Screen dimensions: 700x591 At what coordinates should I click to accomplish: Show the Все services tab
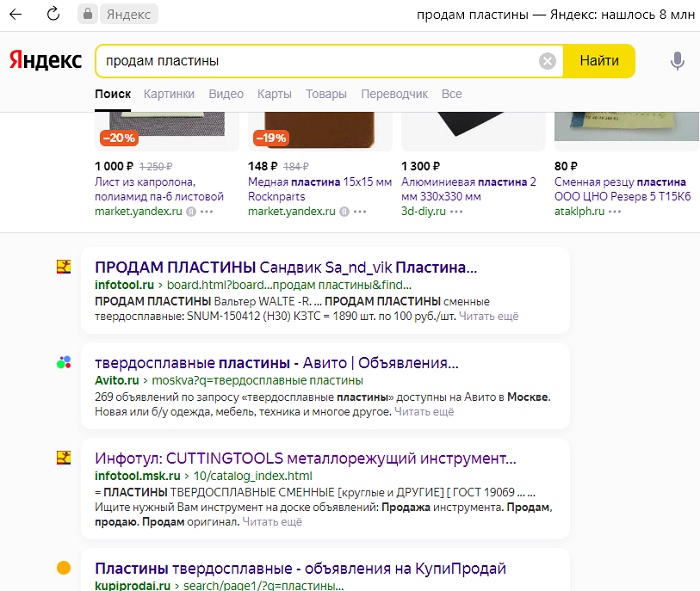[x=451, y=94]
